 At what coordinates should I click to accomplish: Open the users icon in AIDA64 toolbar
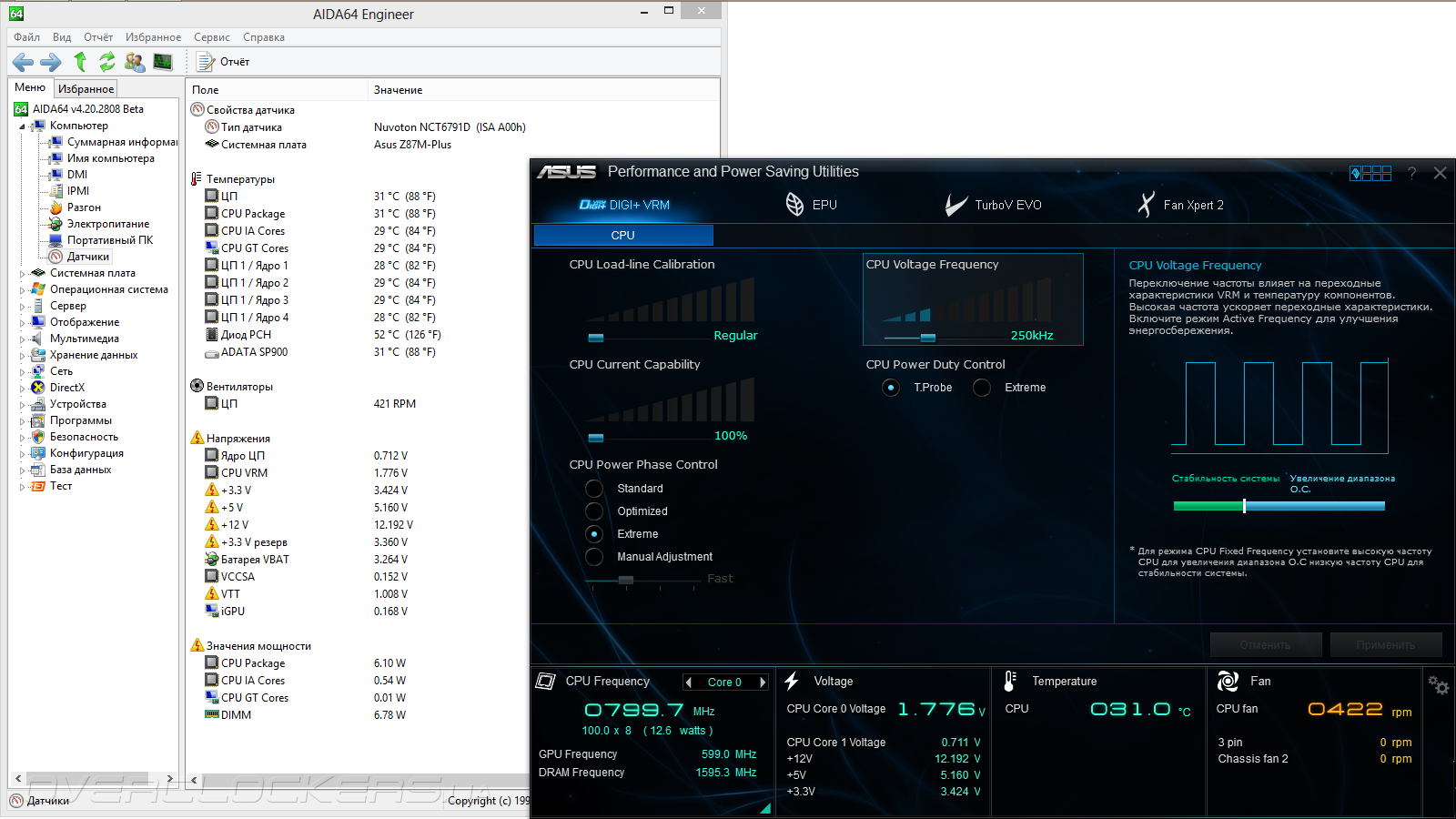point(135,62)
